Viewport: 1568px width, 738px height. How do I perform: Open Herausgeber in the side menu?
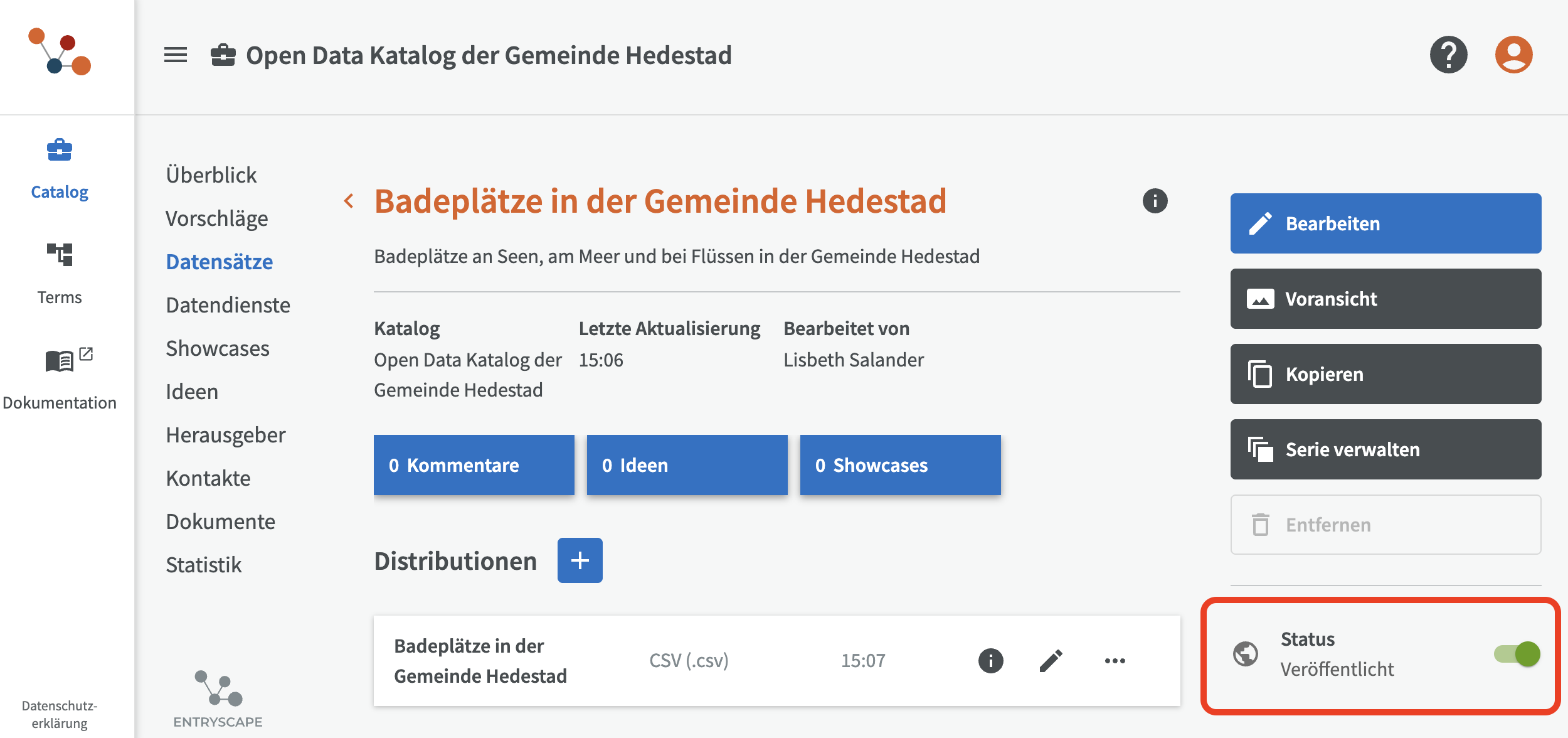(x=226, y=435)
